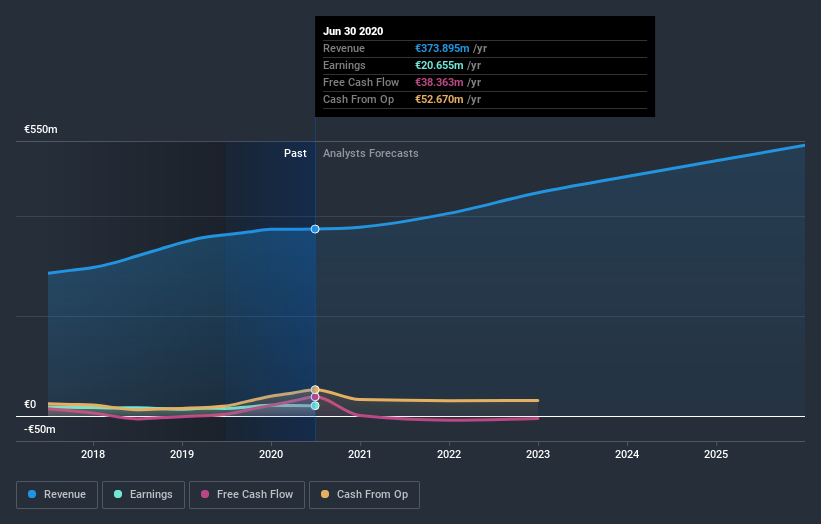821x524 pixels.
Task: Toggle the Cash From Op legend button
Action: pyautogui.click(x=364, y=495)
